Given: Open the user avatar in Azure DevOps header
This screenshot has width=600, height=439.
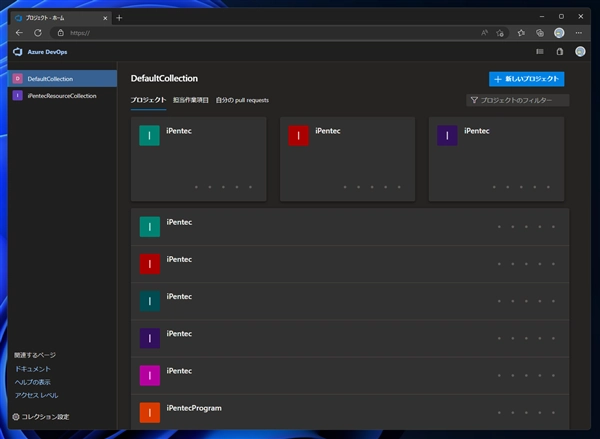Looking at the screenshot, I should point(580,52).
